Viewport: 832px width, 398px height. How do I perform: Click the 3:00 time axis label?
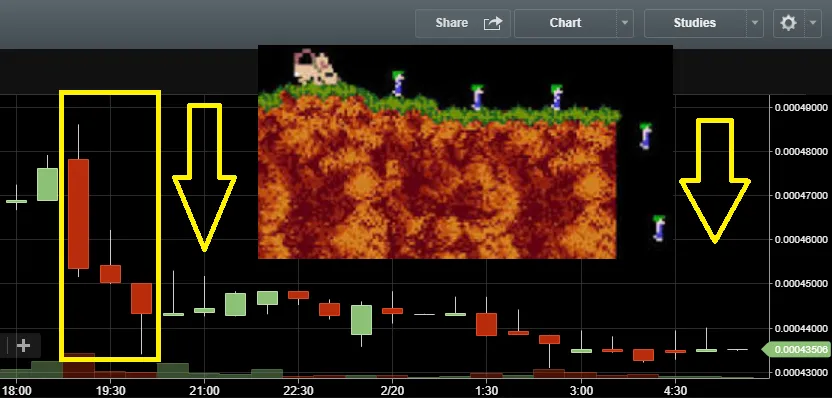[x=582, y=391]
